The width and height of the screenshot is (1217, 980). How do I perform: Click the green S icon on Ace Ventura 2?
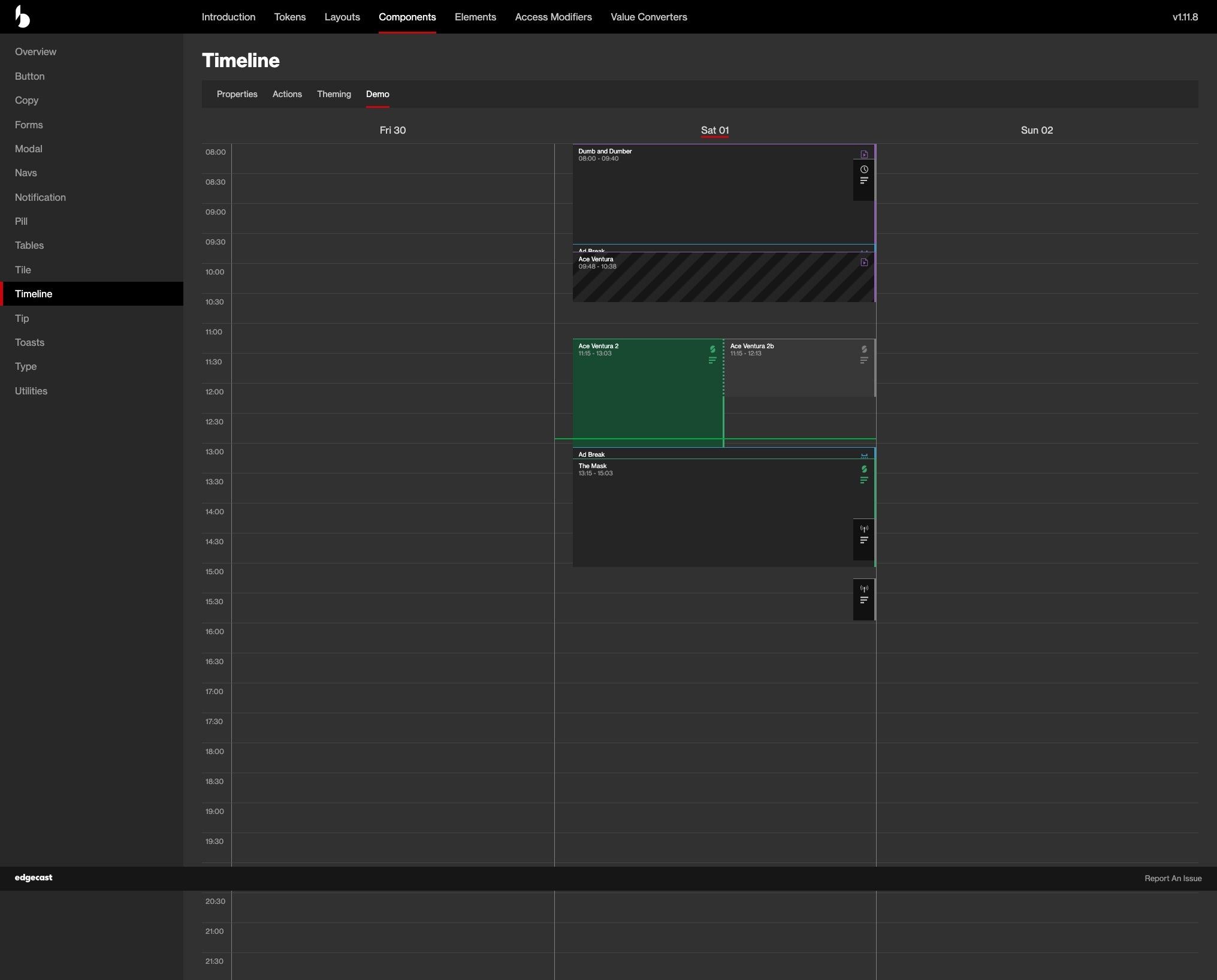[712, 349]
